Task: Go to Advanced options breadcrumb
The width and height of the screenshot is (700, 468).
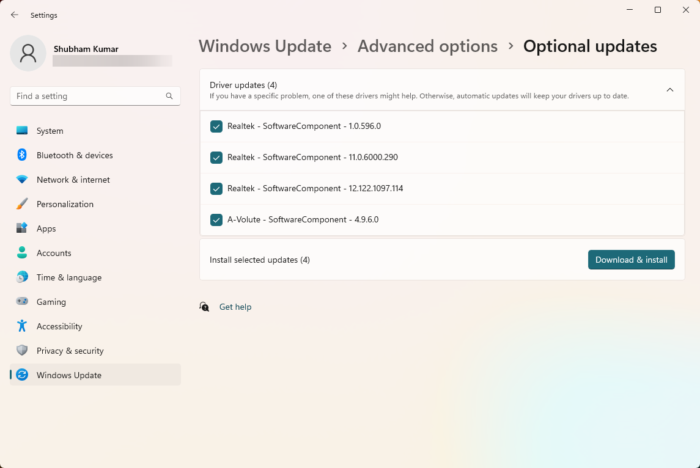Action: coord(427,46)
